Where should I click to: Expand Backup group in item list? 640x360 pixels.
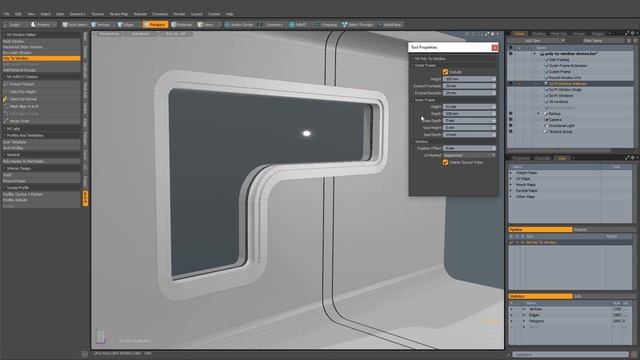(x=538, y=113)
